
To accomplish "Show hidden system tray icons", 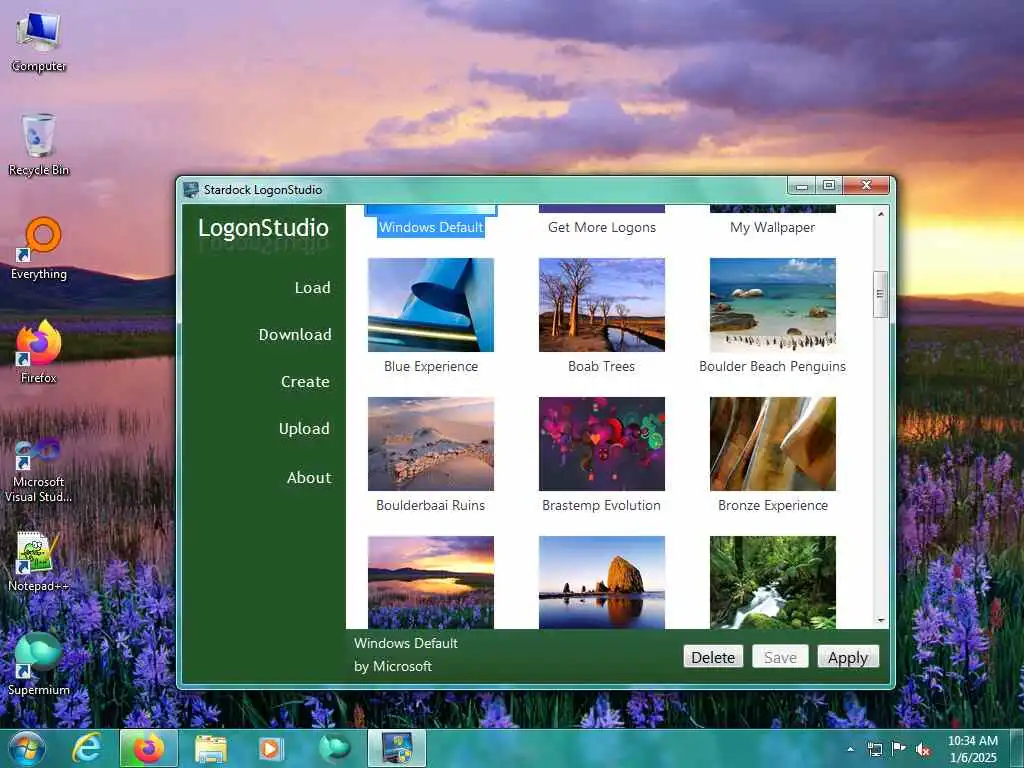I will coord(850,749).
